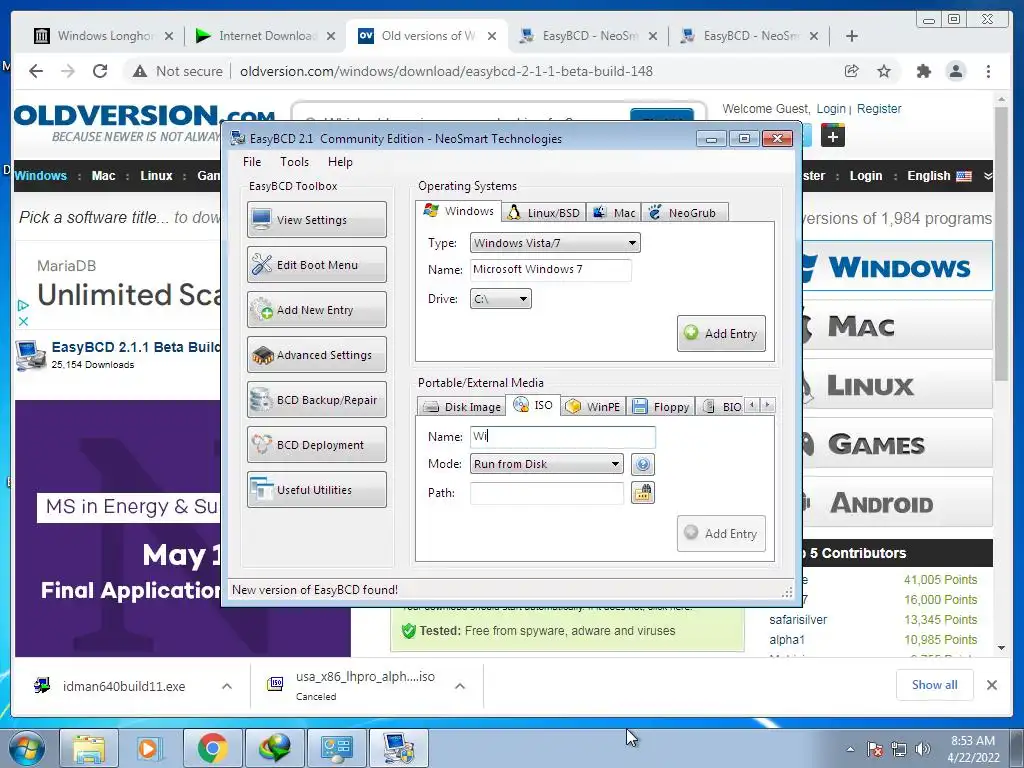Open the Help menu in EasyBCD

click(340, 162)
